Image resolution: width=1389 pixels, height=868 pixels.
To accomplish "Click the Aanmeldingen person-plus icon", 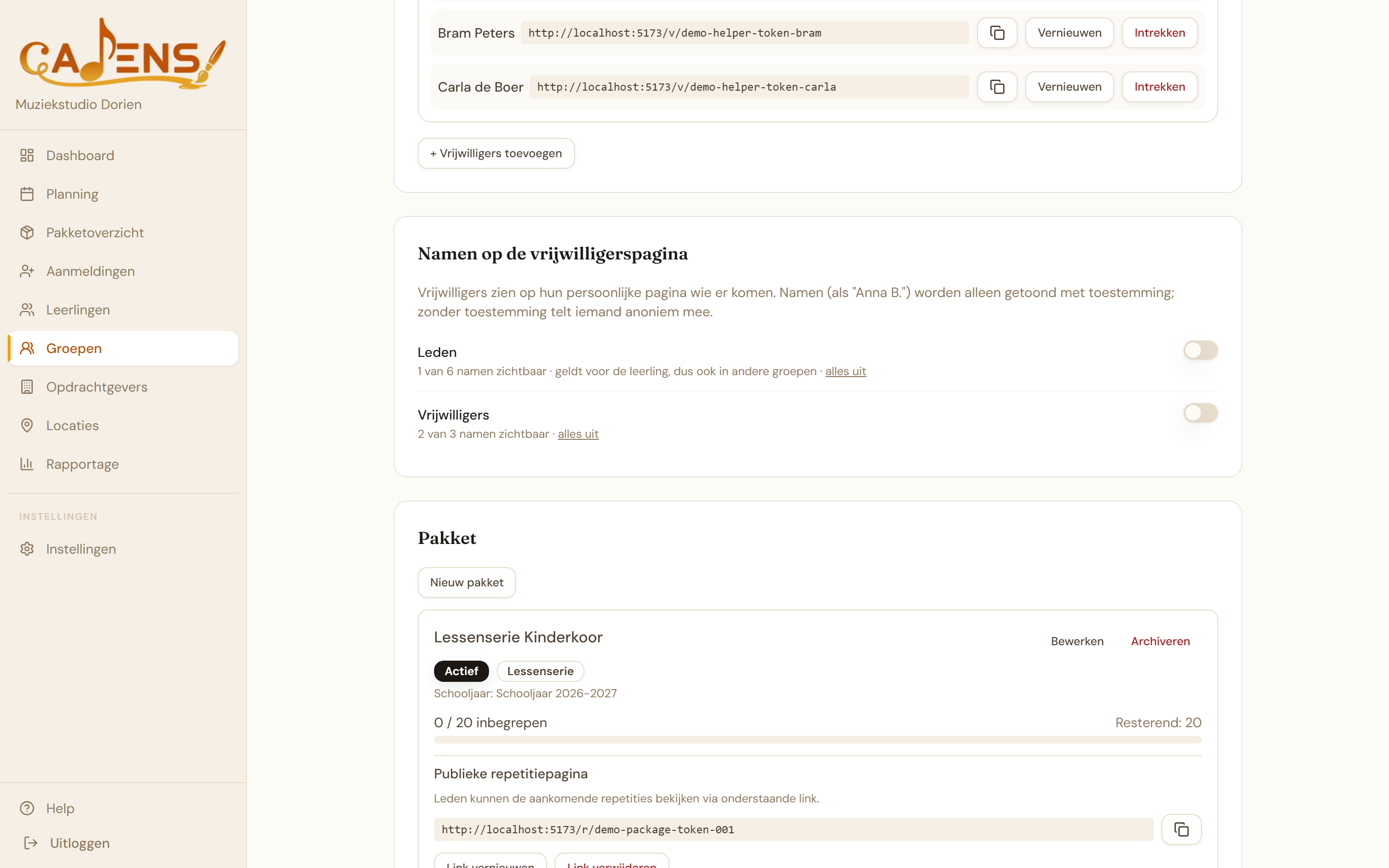I will click(27, 271).
